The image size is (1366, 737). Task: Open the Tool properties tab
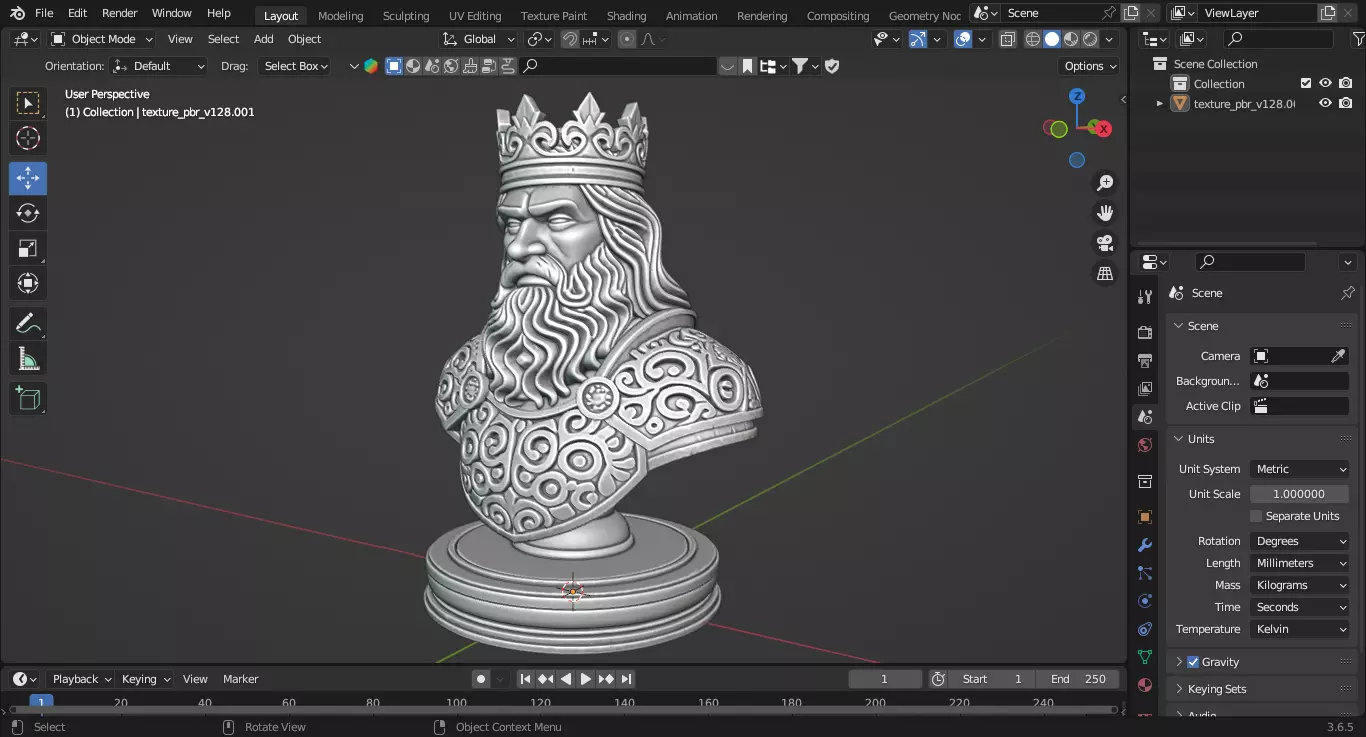(x=1145, y=297)
